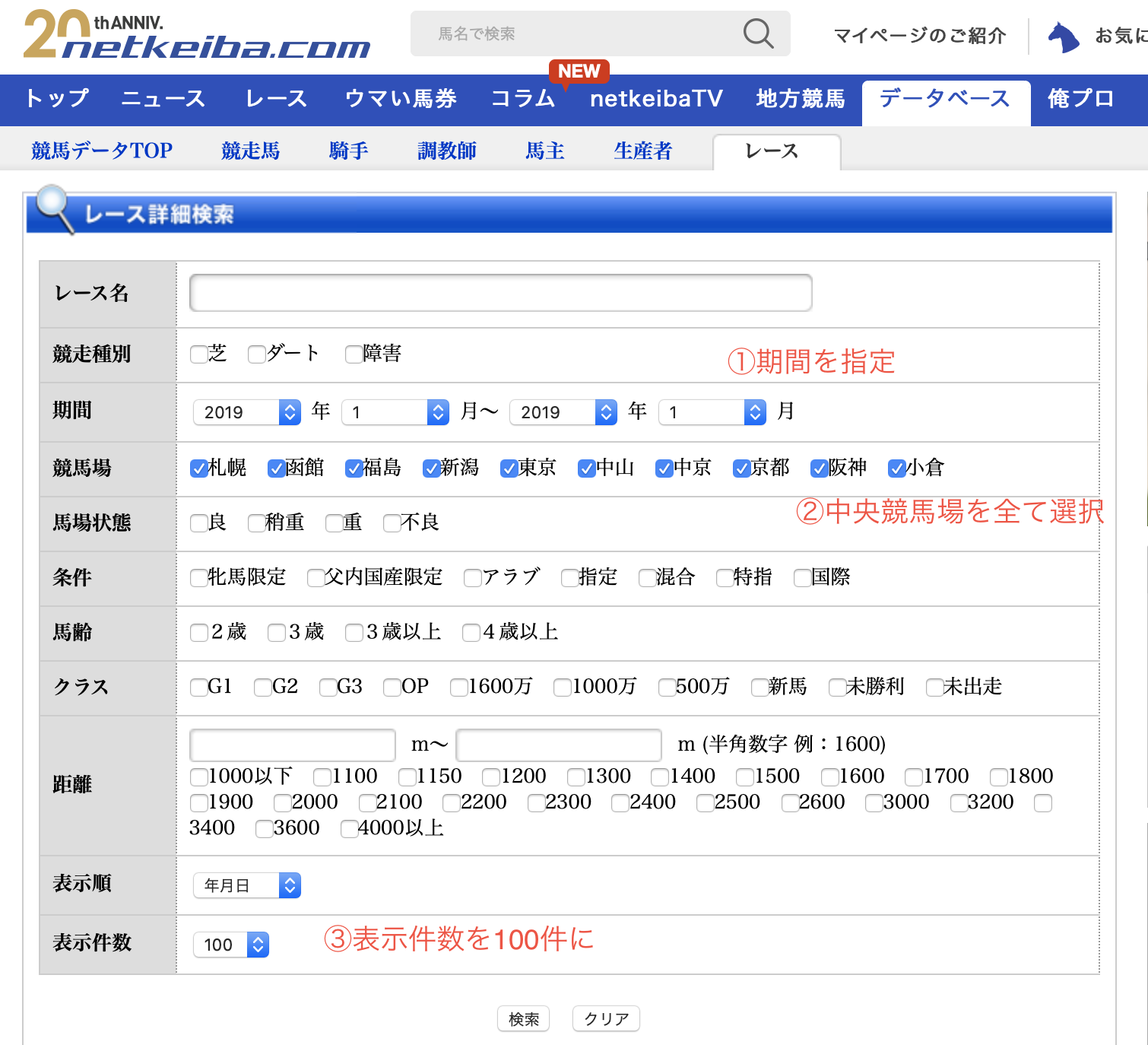
Task: Open the 騎手 database link
Action: [349, 151]
